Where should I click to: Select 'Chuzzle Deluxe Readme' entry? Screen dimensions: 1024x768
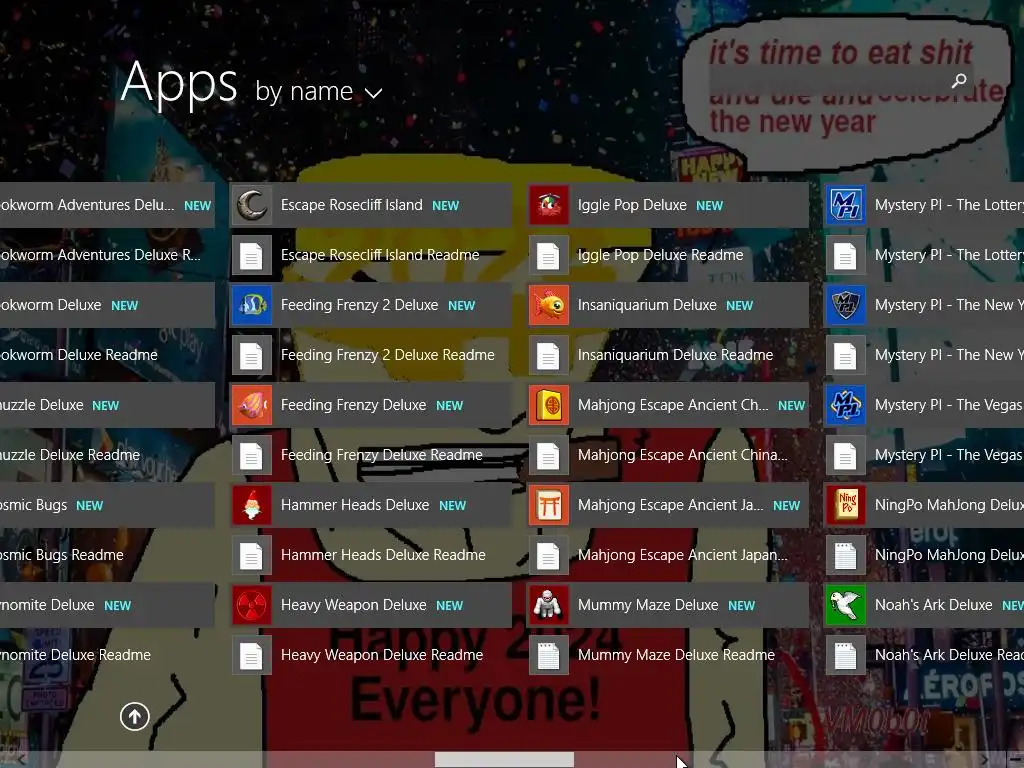click(107, 455)
